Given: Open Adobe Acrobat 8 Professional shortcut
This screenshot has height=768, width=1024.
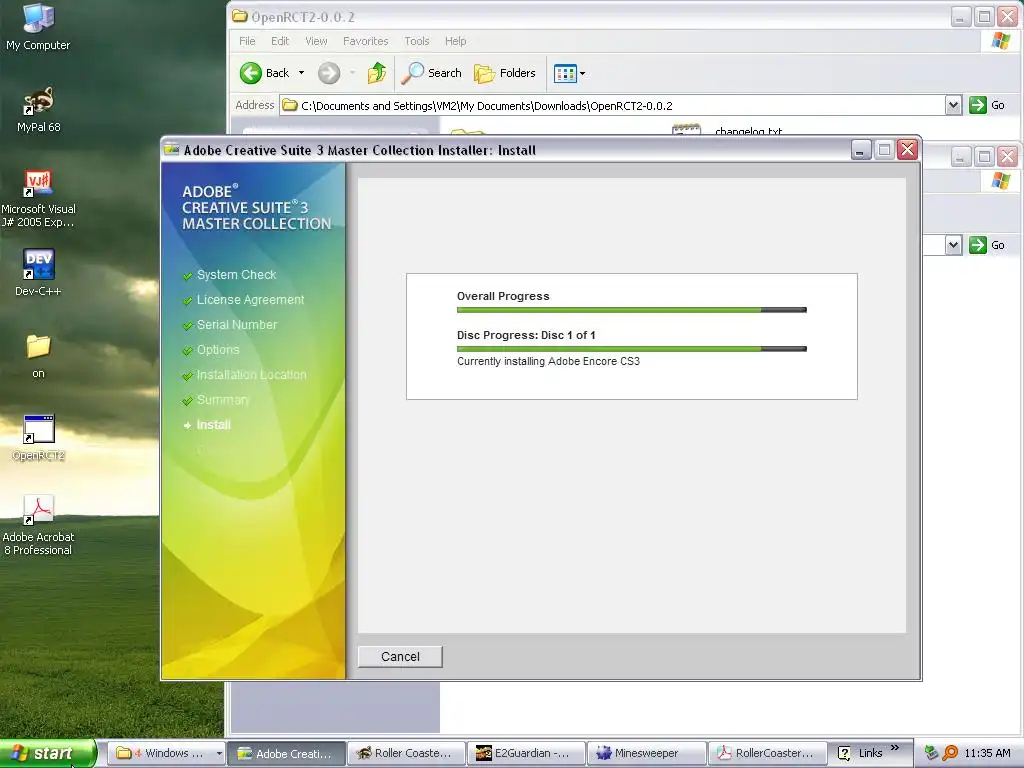Looking at the screenshot, I should click(38, 526).
